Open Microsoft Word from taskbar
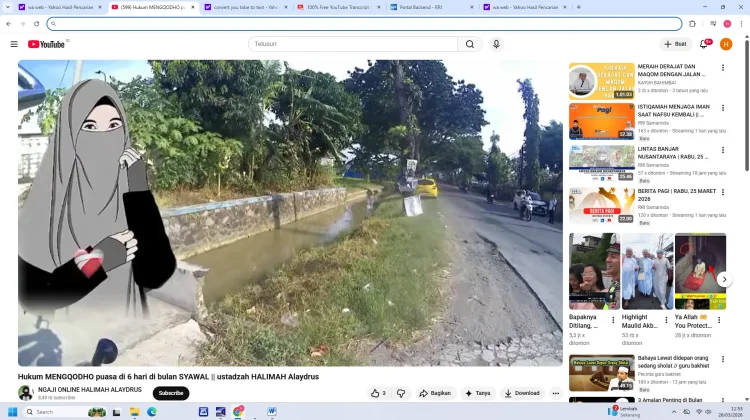Image resolution: width=750 pixels, height=420 pixels. point(272,412)
